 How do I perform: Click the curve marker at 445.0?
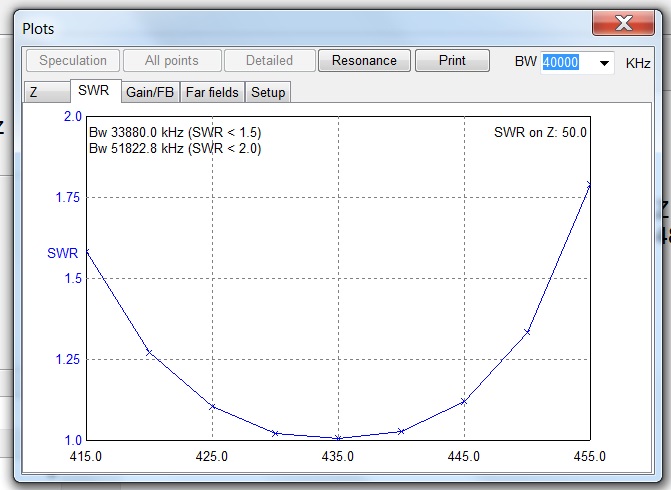464,401
